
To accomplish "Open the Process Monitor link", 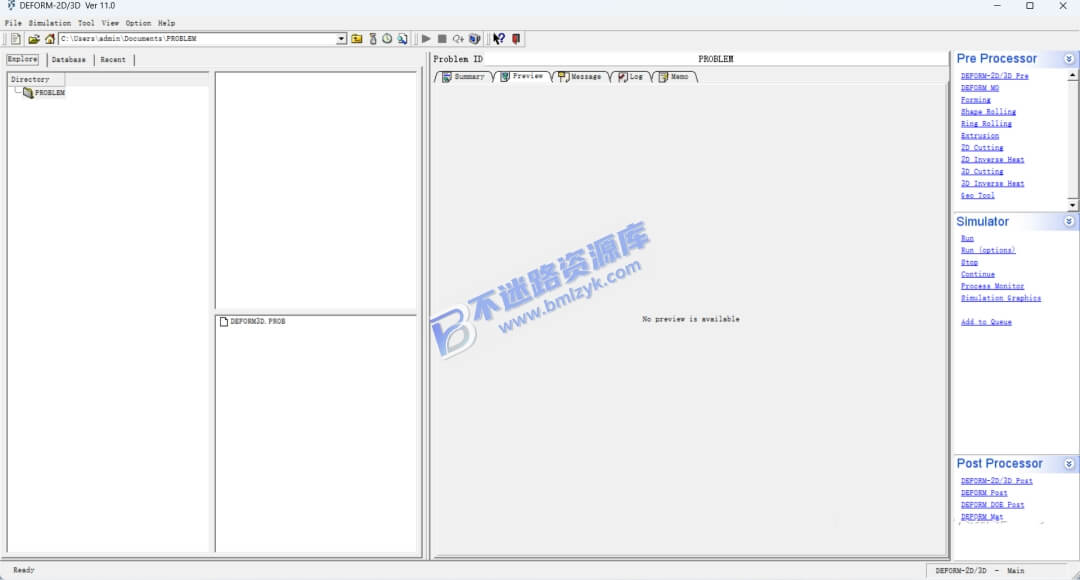I will coord(993,286).
